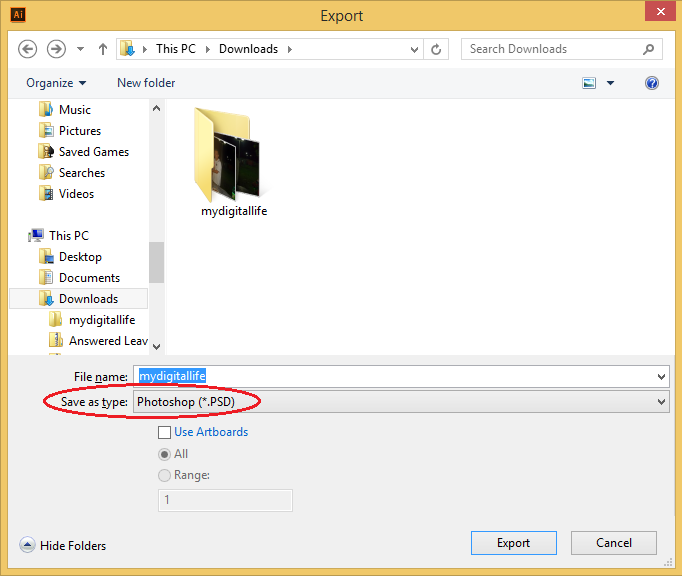Image resolution: width=682 pixels, height=576 pixels.
Task: Click the zipped Answered Leav folder icon
Action: point(56,341)
